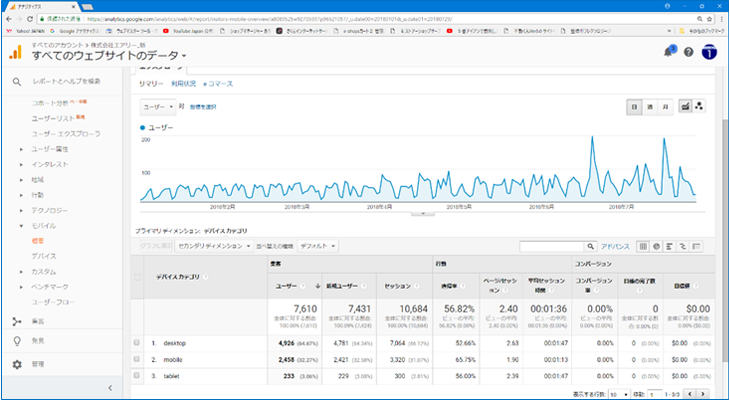Open the Google Analytics logo home
The width and height of the screenshot is (730, 400).
15,52
